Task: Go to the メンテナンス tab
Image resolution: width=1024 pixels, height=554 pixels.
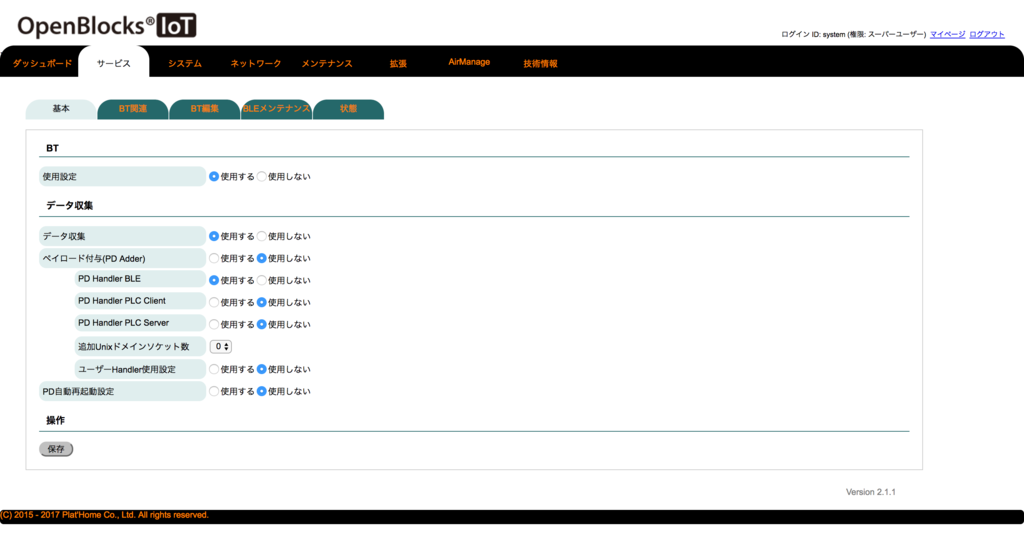Action: (x=327, y=63)
